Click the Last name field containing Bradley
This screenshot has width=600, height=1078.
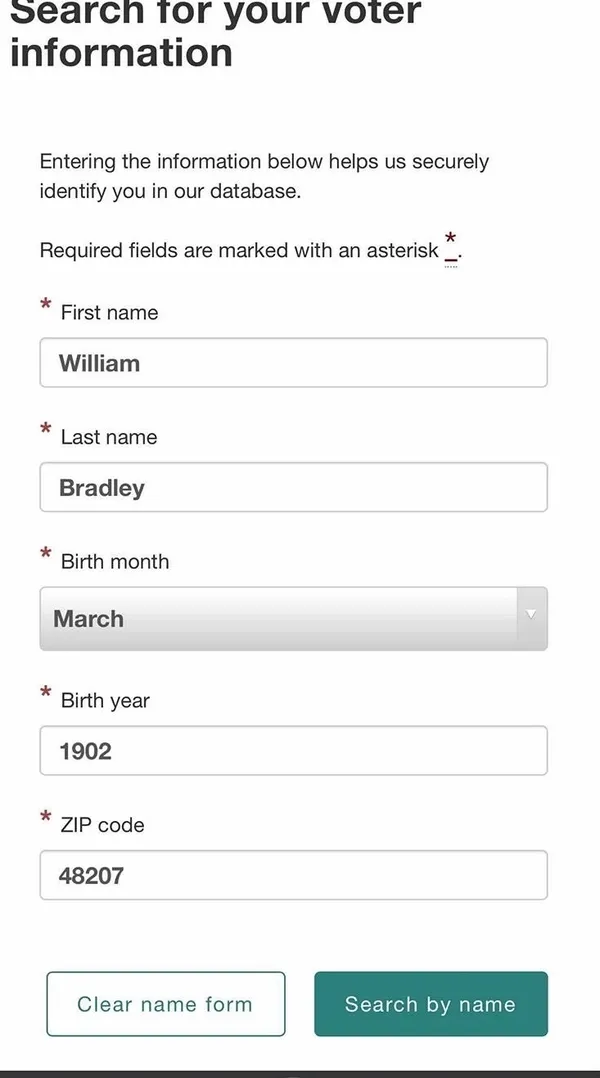pos(293,488)
